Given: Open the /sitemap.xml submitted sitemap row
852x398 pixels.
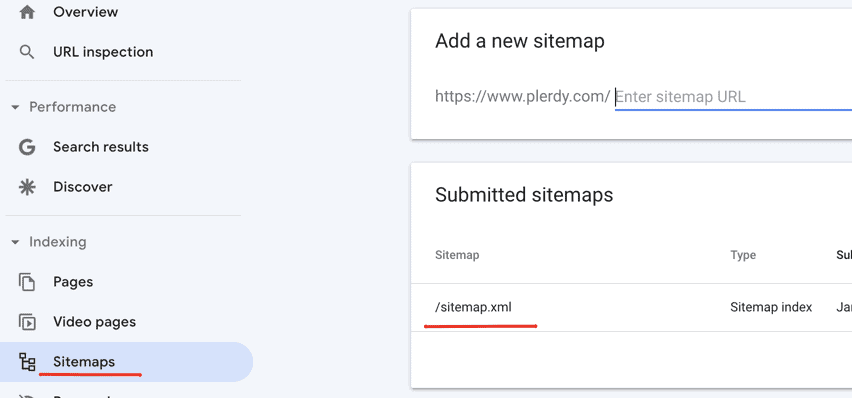Looking at the screenshot, I should point(631,307).
